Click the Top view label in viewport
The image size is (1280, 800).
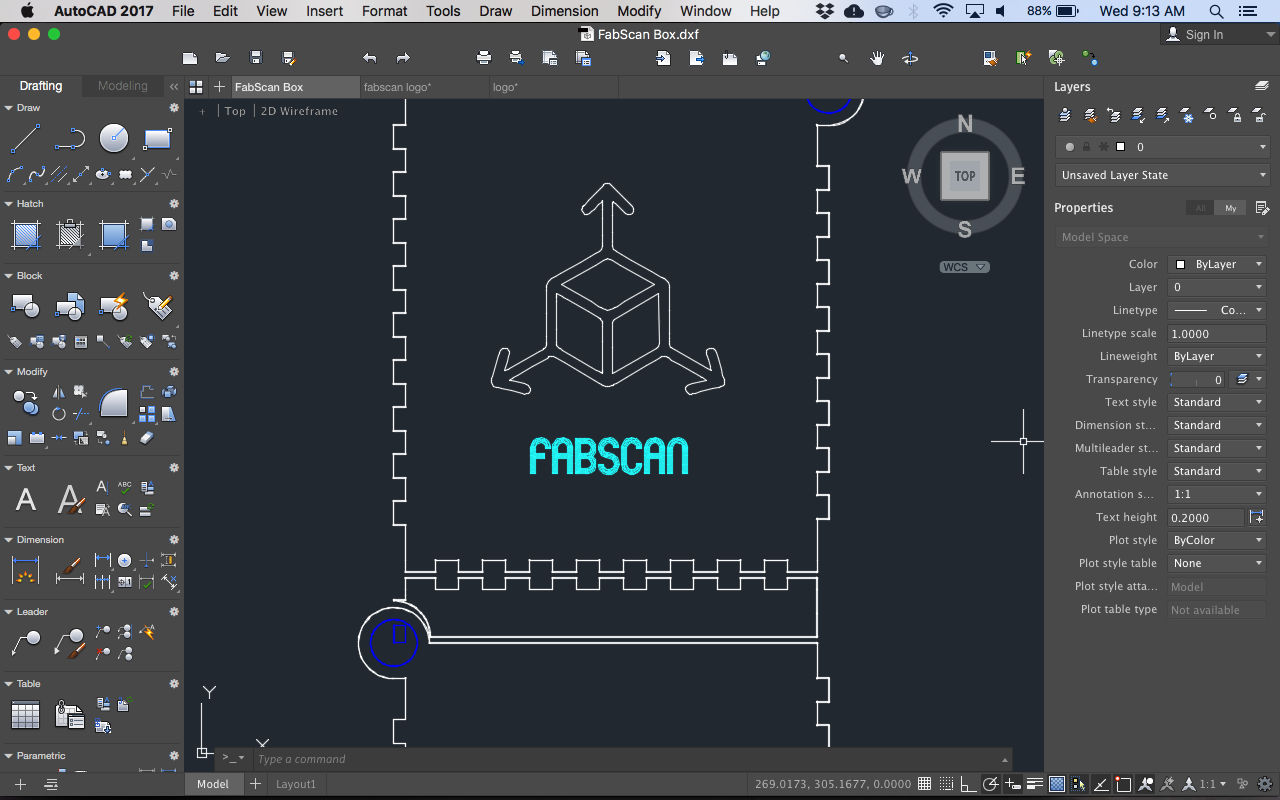pyautogui.click(x=235, y=111)
